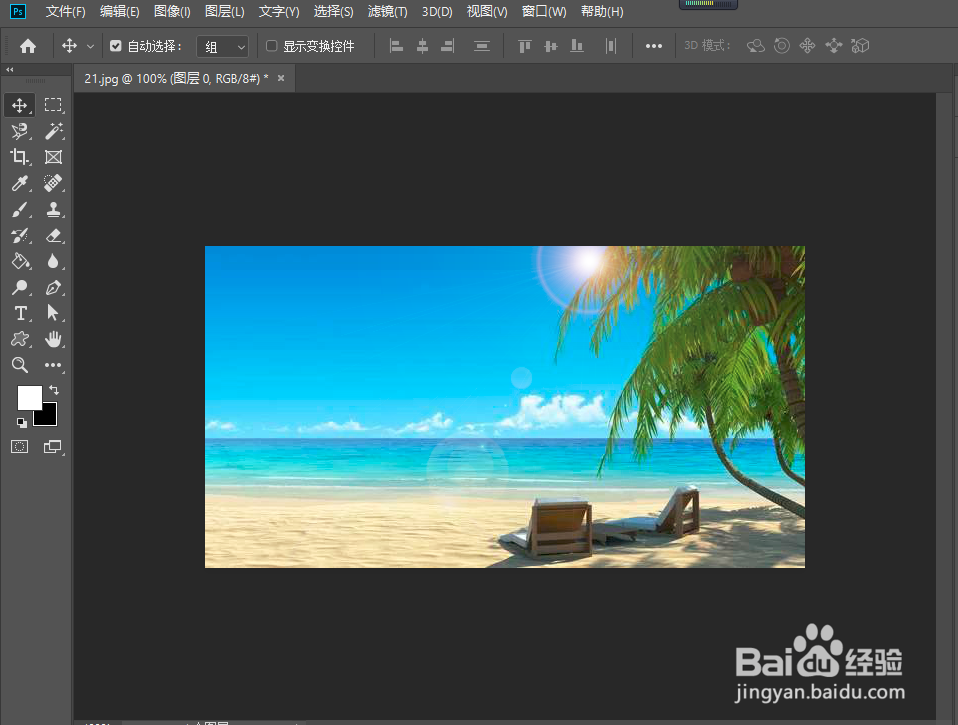Viewport: 958px width, 725px height.
Task: Enable the 显示变换控件 checkbox
Action: pyautogui.click(x=272, y=46)
